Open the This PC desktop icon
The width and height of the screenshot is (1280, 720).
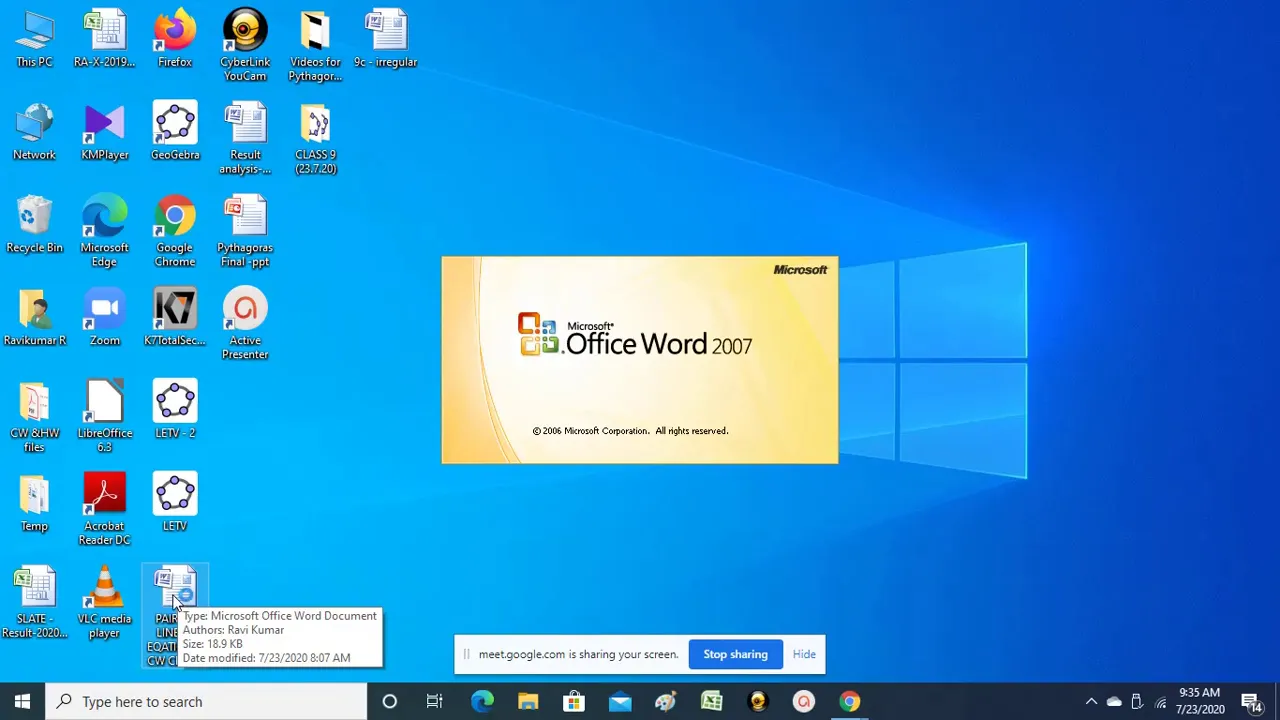click(x=34, y=40)
